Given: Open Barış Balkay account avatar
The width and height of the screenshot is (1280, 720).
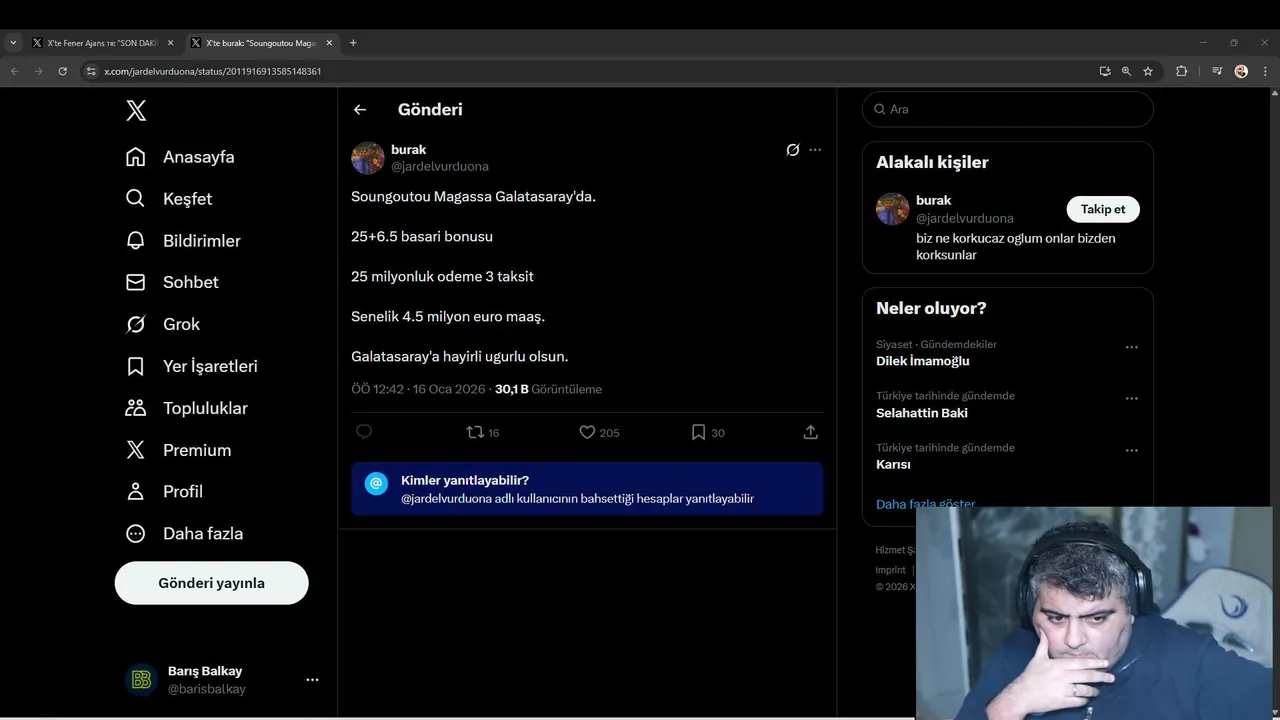Looking at the screenshot, I should coord(142,680).
